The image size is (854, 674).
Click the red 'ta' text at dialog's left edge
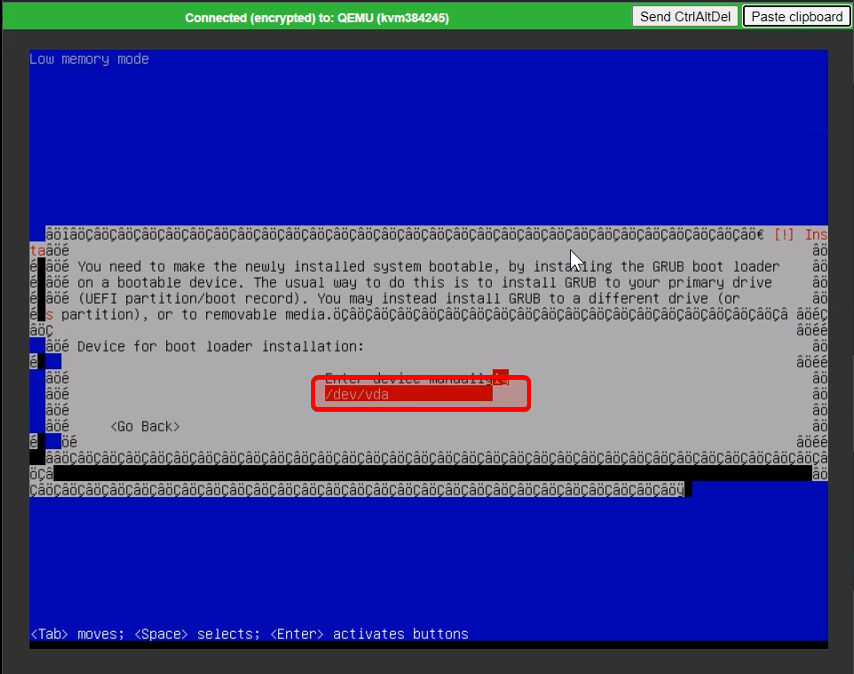37,250
